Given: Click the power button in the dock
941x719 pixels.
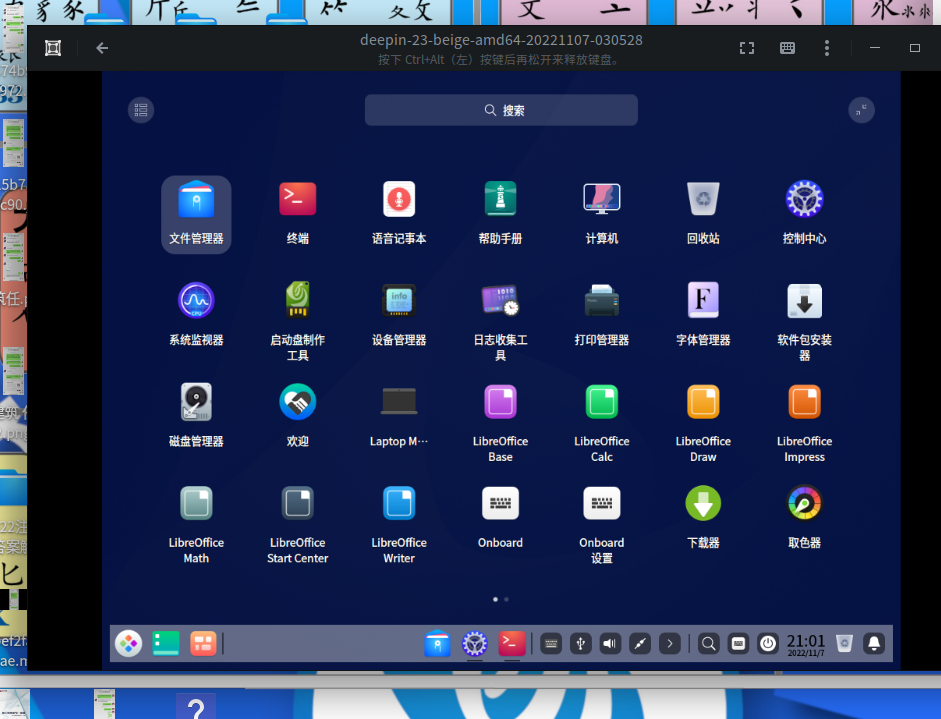Looking at the screenshot, I should pyautogui.click(x=767, y=644).
